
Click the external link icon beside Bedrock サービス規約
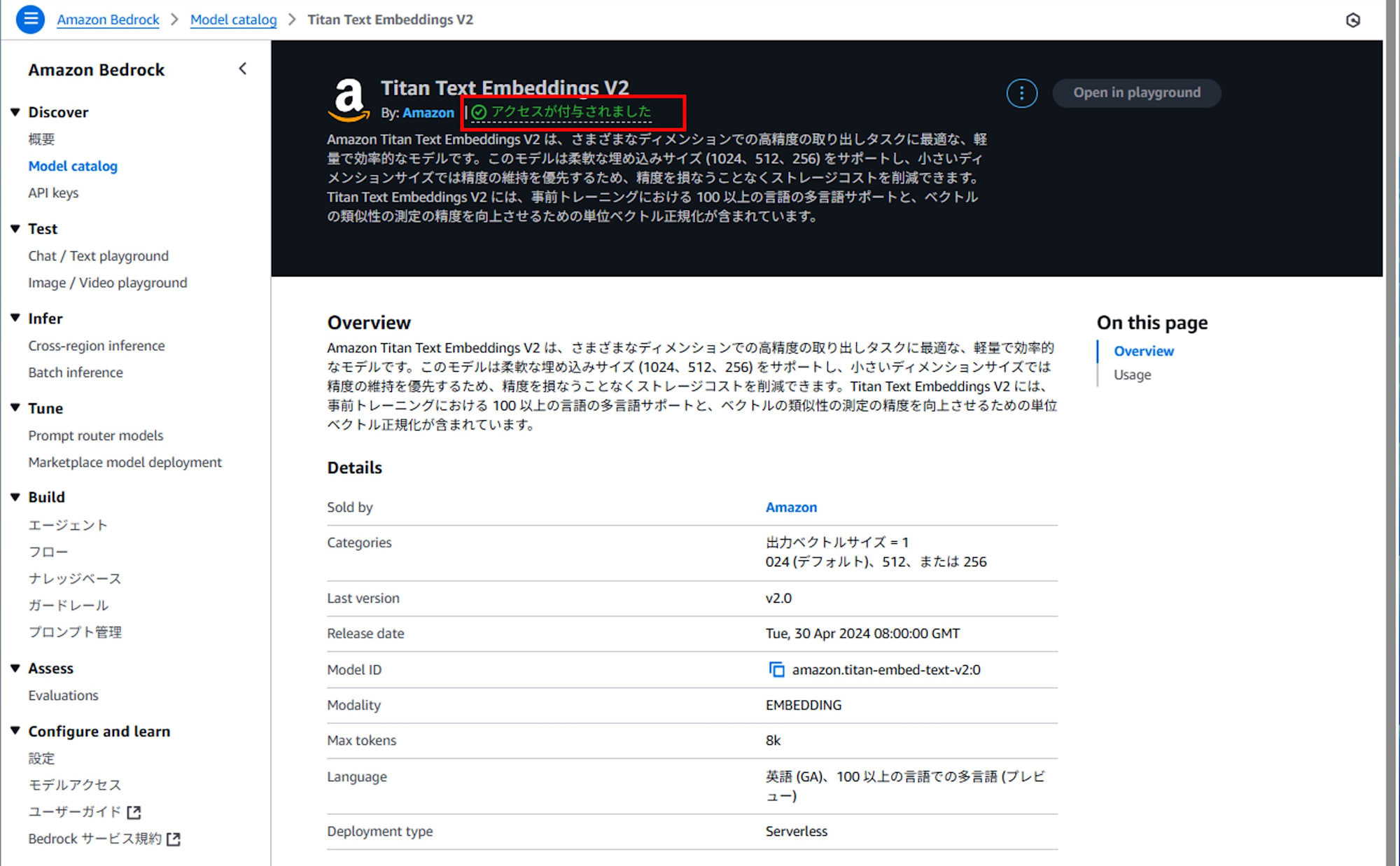[174, 839]
